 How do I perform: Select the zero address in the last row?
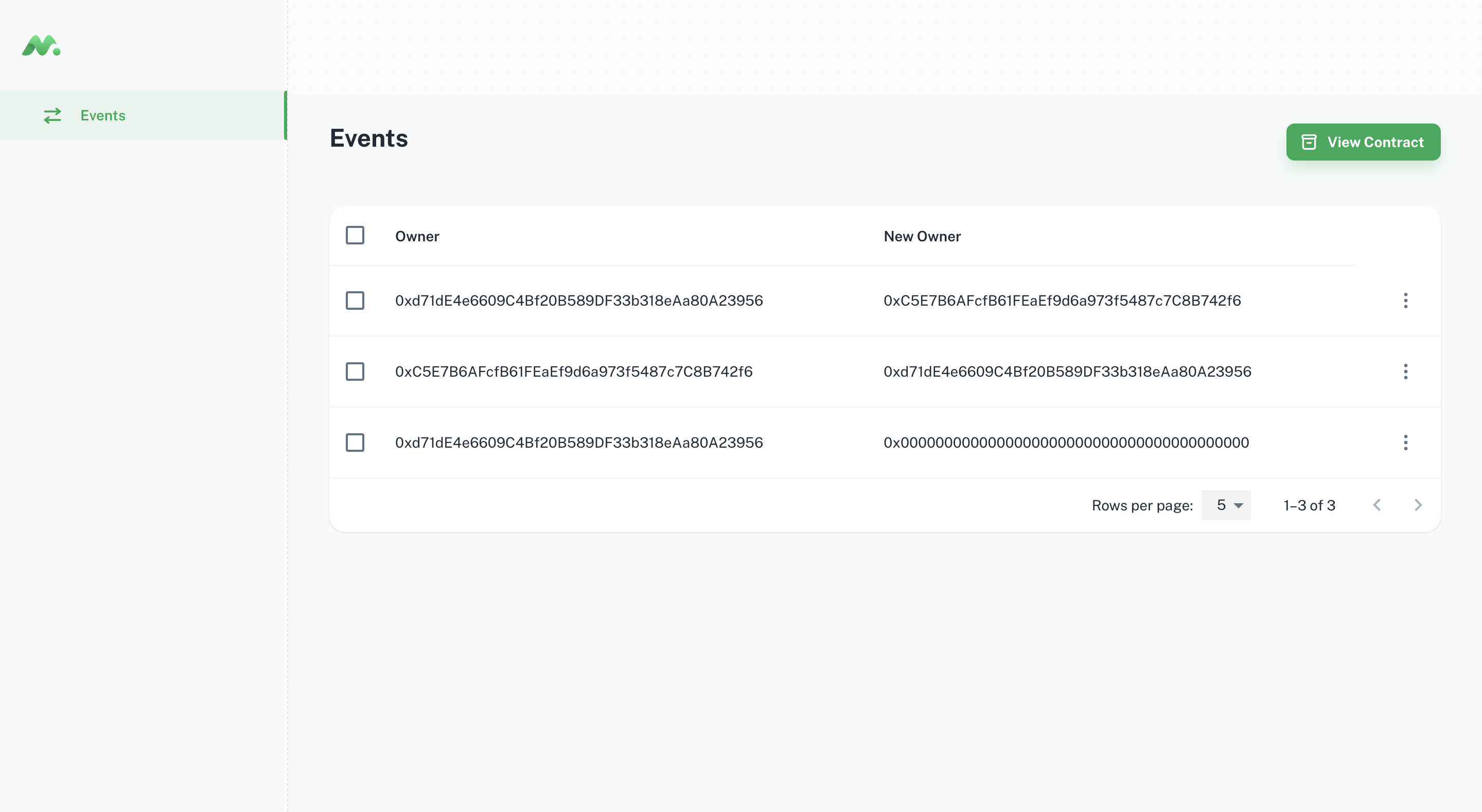[1066, 443]
